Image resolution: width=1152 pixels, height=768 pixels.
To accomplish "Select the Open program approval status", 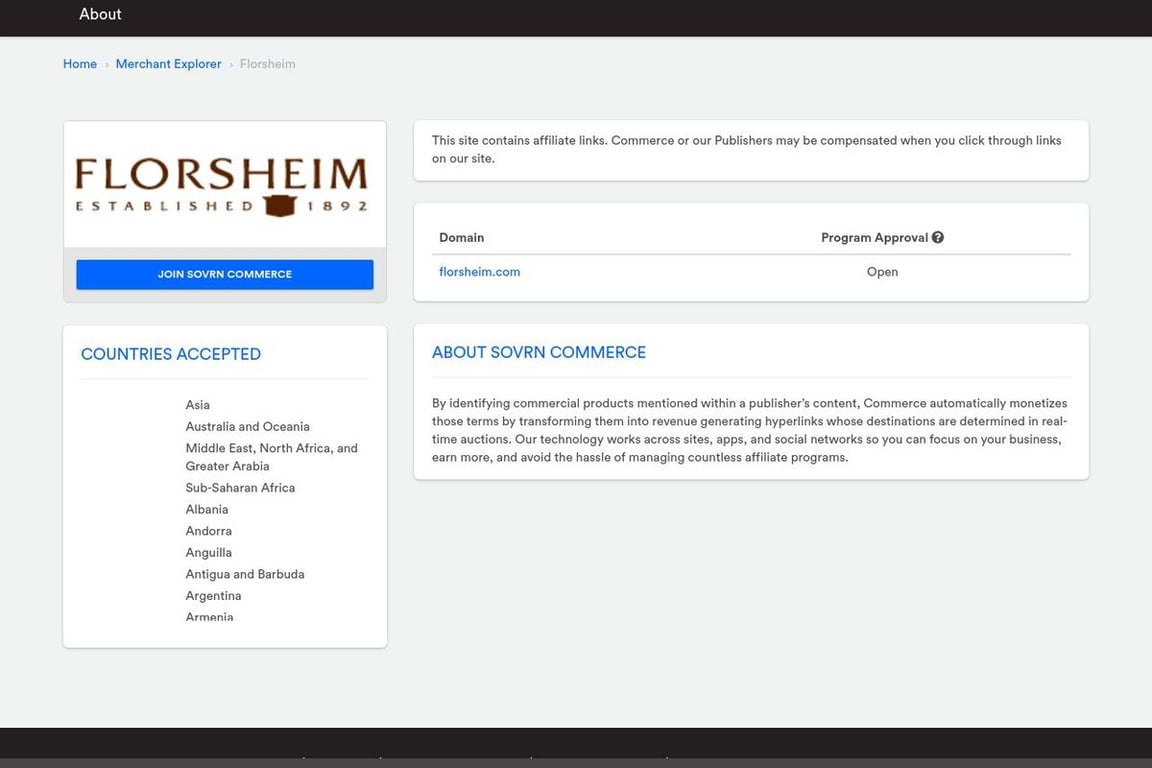I will tap(882, 272).
